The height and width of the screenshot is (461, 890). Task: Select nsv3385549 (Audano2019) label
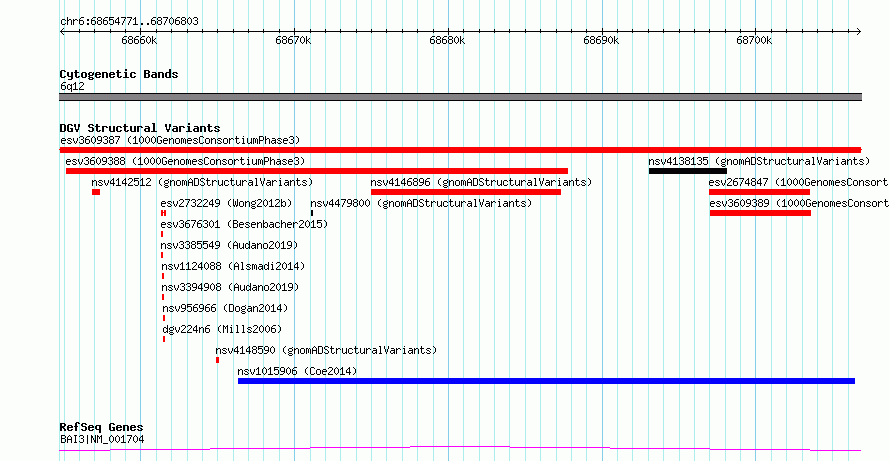[x=229, y=245]
